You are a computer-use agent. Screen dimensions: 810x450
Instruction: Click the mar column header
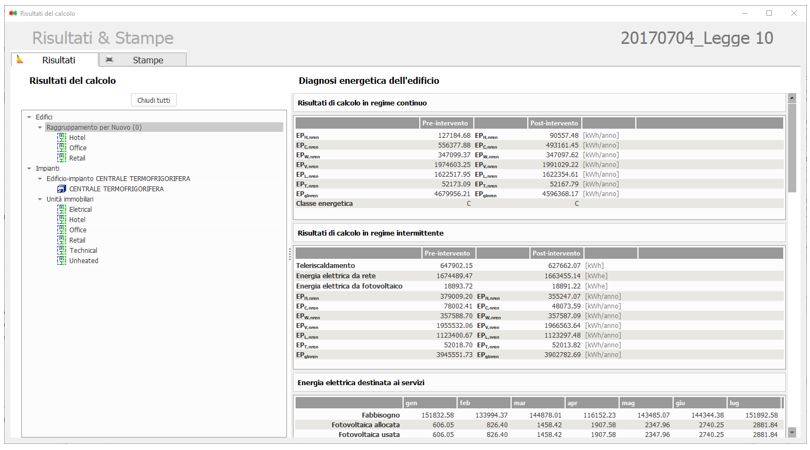(x=538, y=402)
